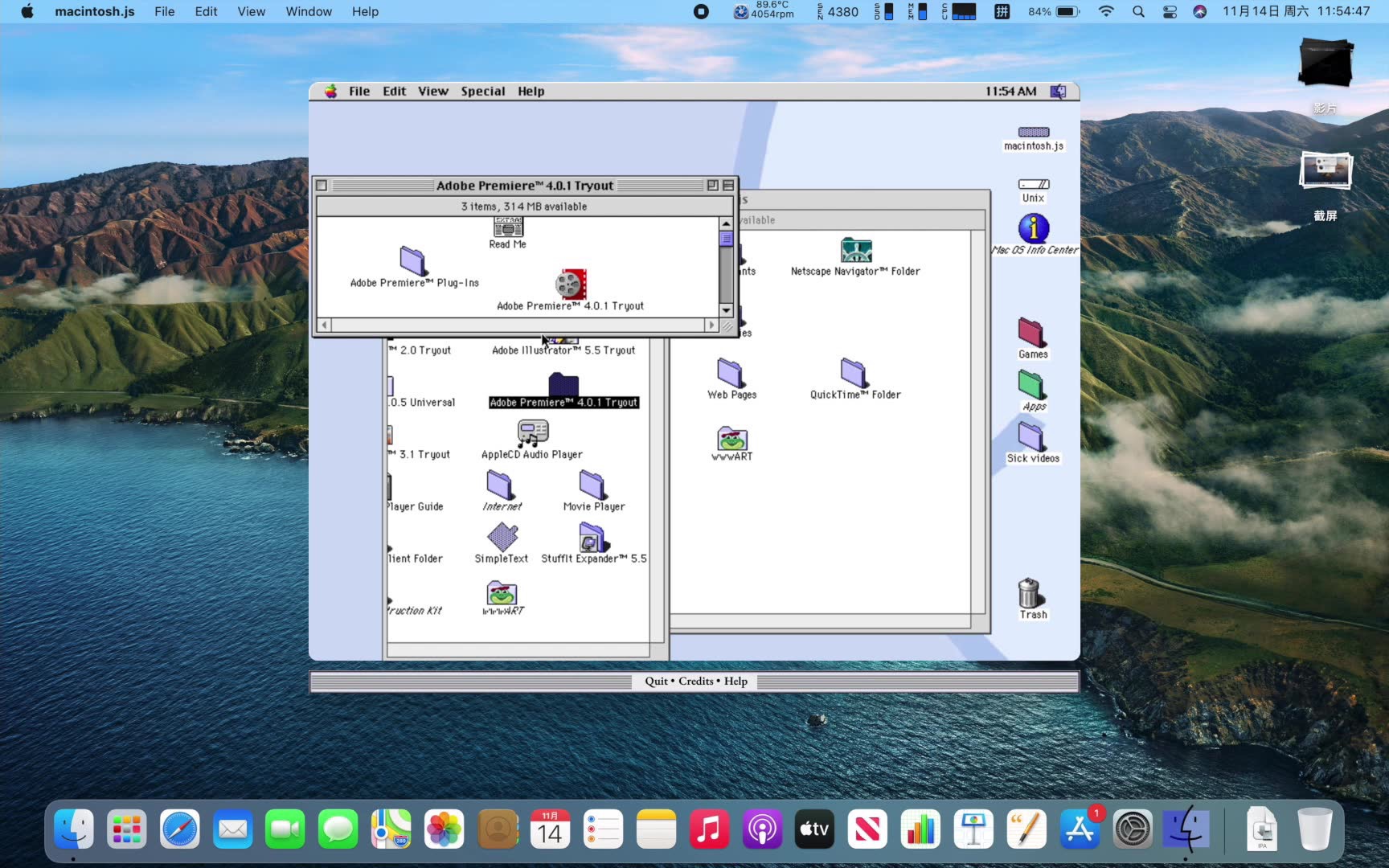Click scroll down arrow in Premiere window
The width and height of the screenshot is (1389, 868).
pyautogui.click(x=726, y=310)
